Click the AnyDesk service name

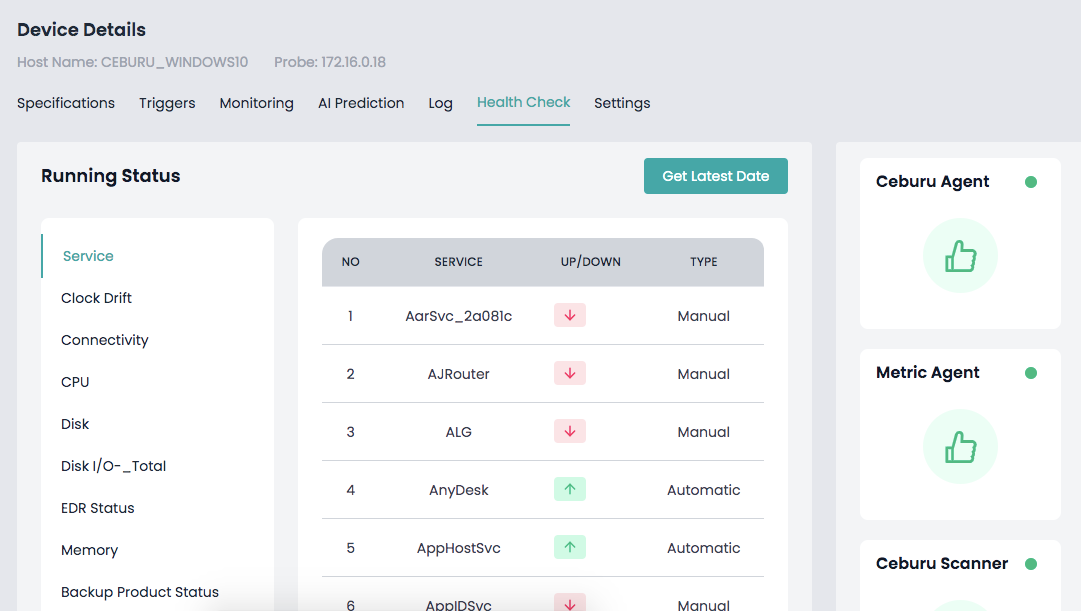pos(458,490)
